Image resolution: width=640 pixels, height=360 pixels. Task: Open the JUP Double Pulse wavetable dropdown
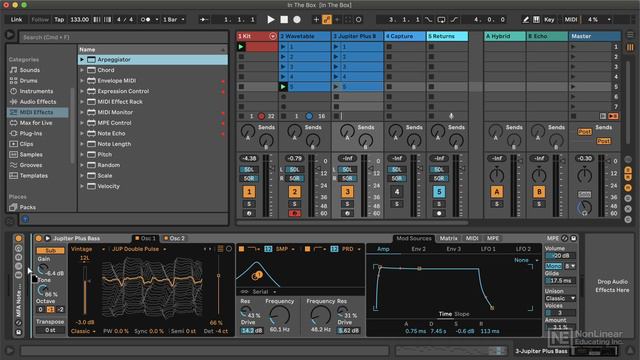pyautogui.click(x=139, y=249)
